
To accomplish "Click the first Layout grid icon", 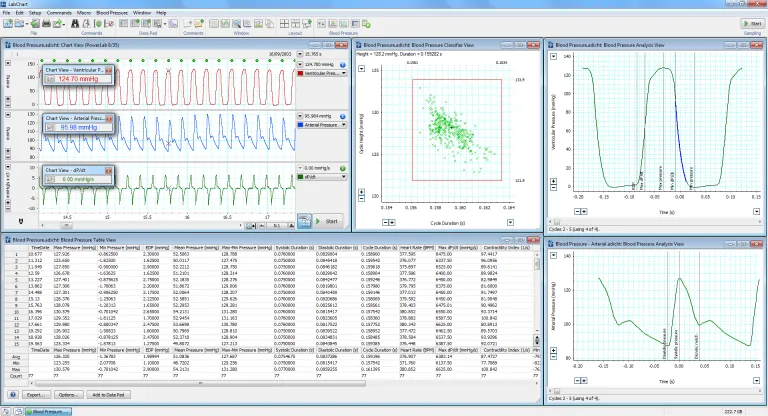I will click(284, 24).
